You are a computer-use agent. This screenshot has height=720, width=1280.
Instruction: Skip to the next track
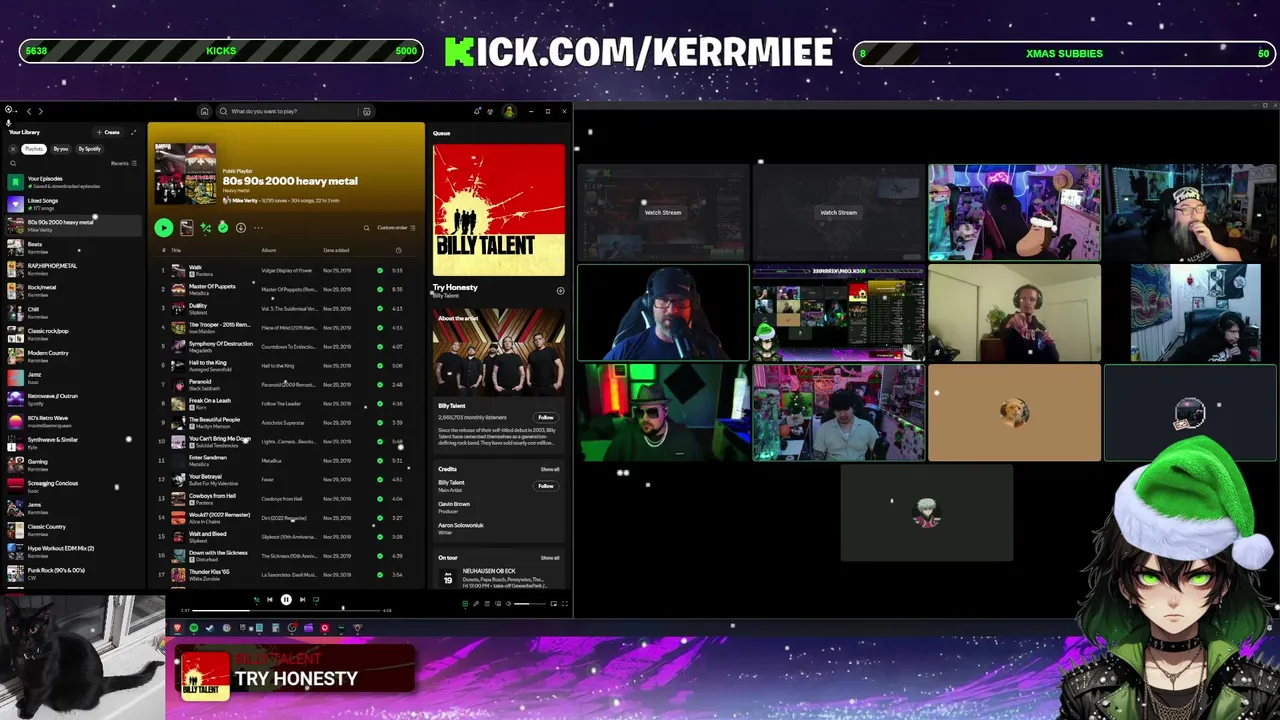302,599
